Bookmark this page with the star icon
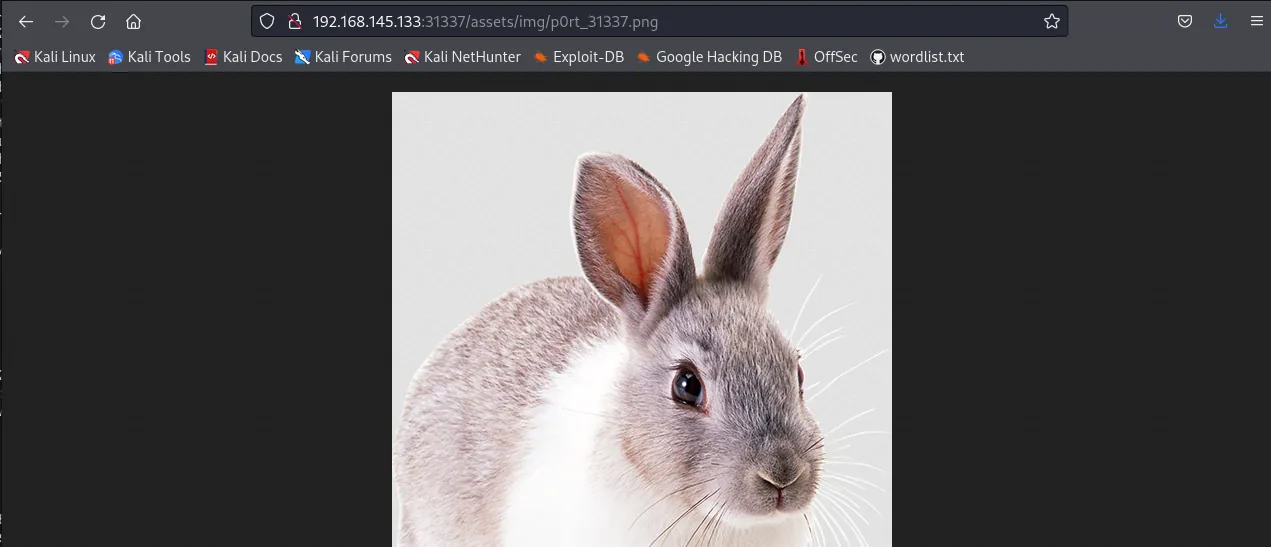Viewport: 1271px width, 547px height. pos(1052,21)
